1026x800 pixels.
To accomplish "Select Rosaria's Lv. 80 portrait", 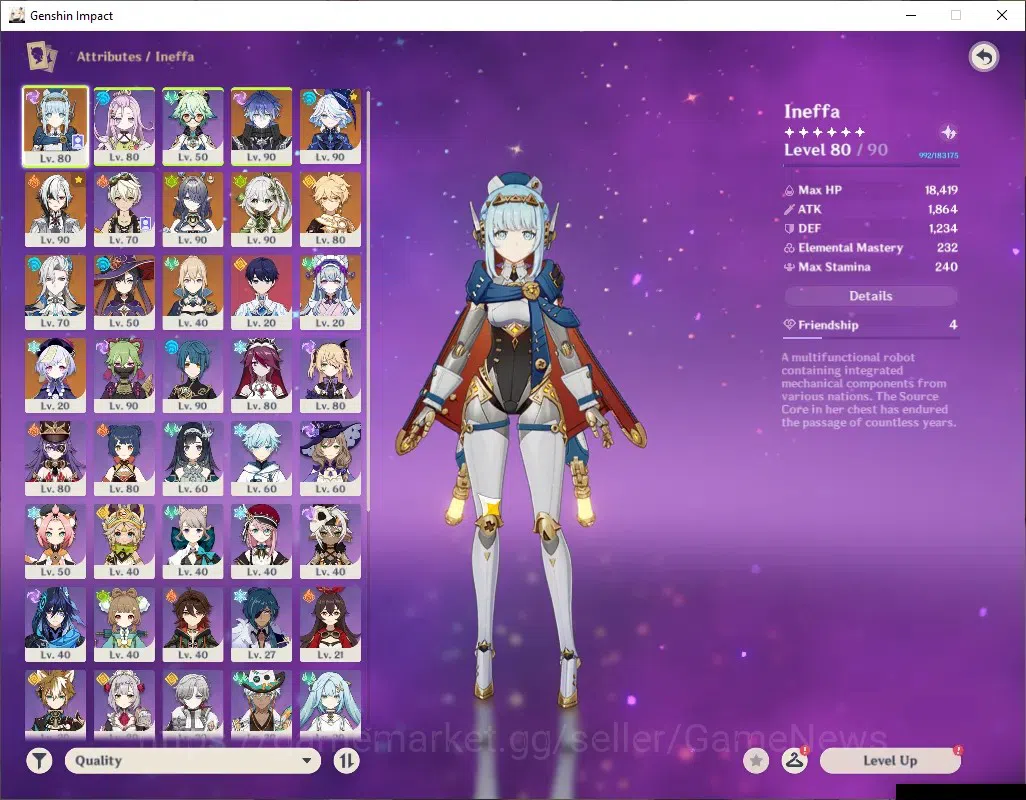I will (262, 376).
